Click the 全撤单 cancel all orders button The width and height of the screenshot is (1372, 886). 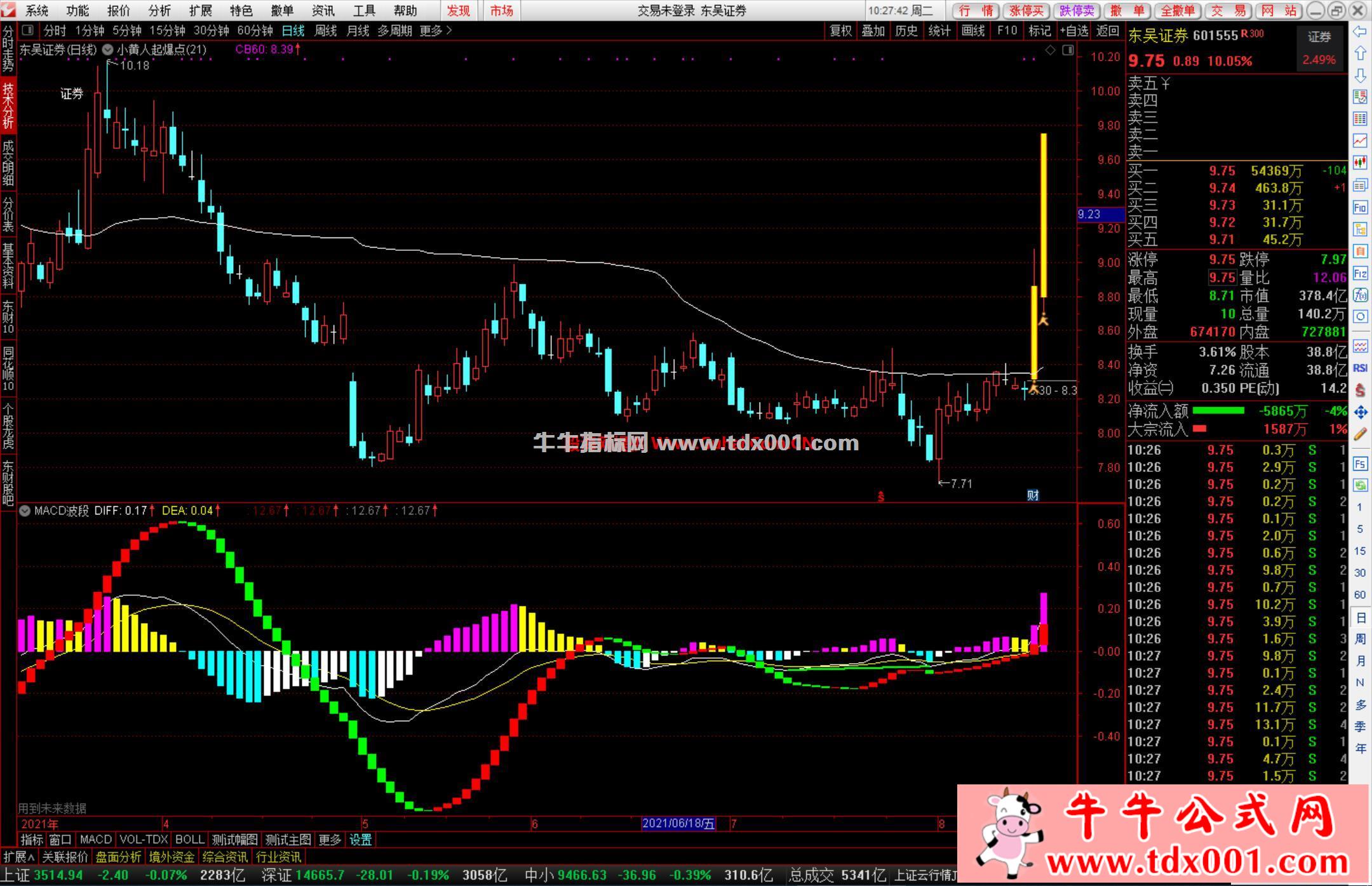[x=1178, y=10]
